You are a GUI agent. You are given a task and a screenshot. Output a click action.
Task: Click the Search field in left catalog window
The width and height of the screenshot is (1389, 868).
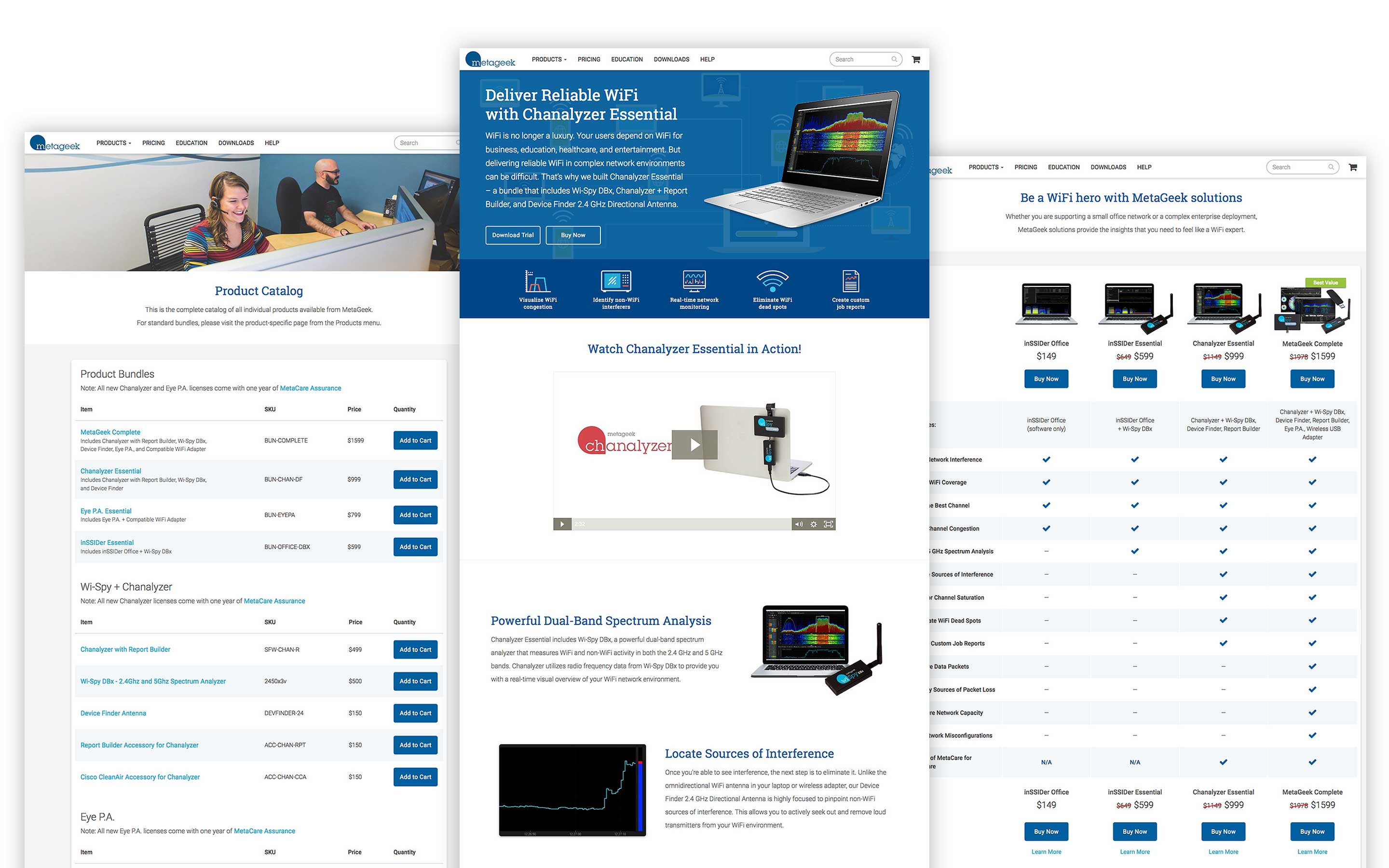click(x=426, y=143)
